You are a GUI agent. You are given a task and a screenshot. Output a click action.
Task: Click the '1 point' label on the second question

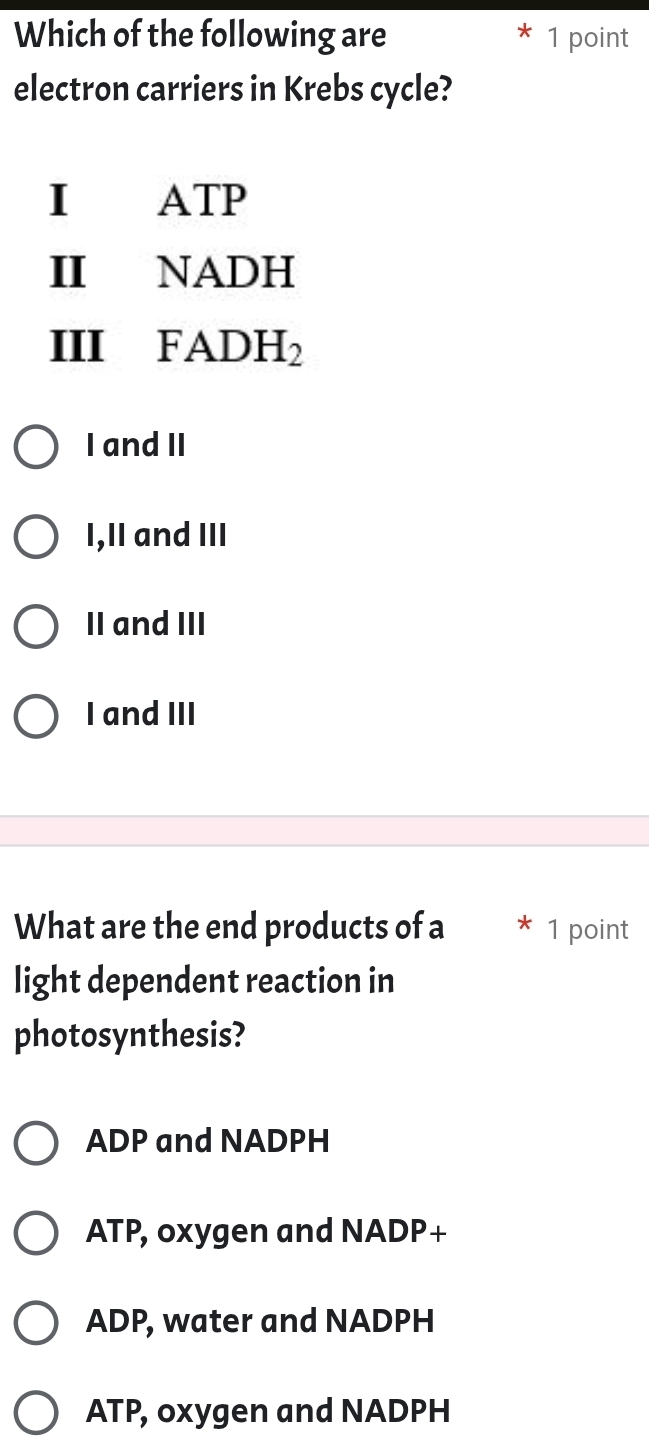click(x=588, y=930)
